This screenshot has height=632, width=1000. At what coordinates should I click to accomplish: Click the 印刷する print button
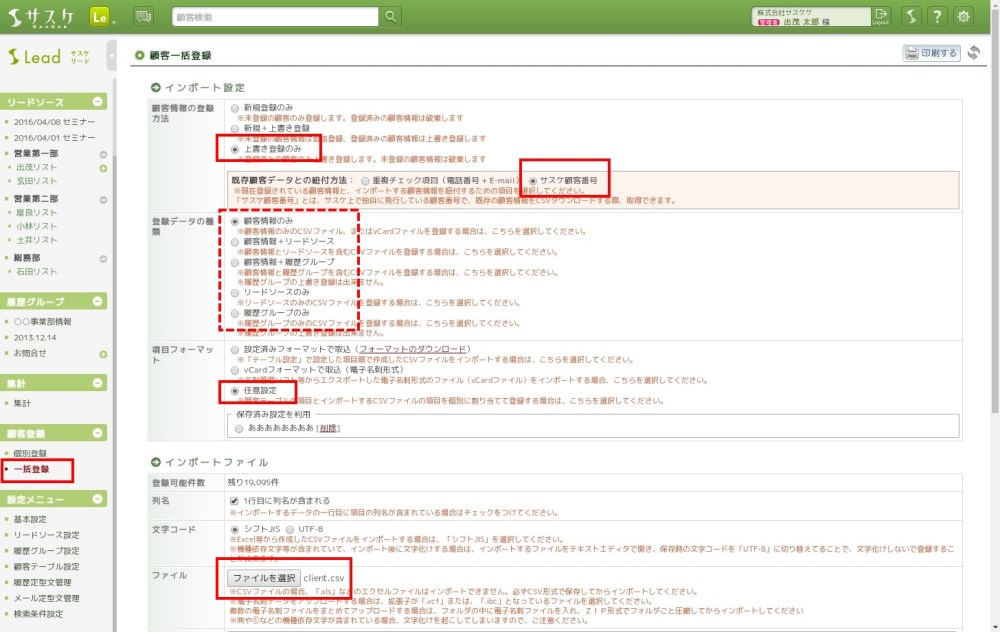[931, 53]
